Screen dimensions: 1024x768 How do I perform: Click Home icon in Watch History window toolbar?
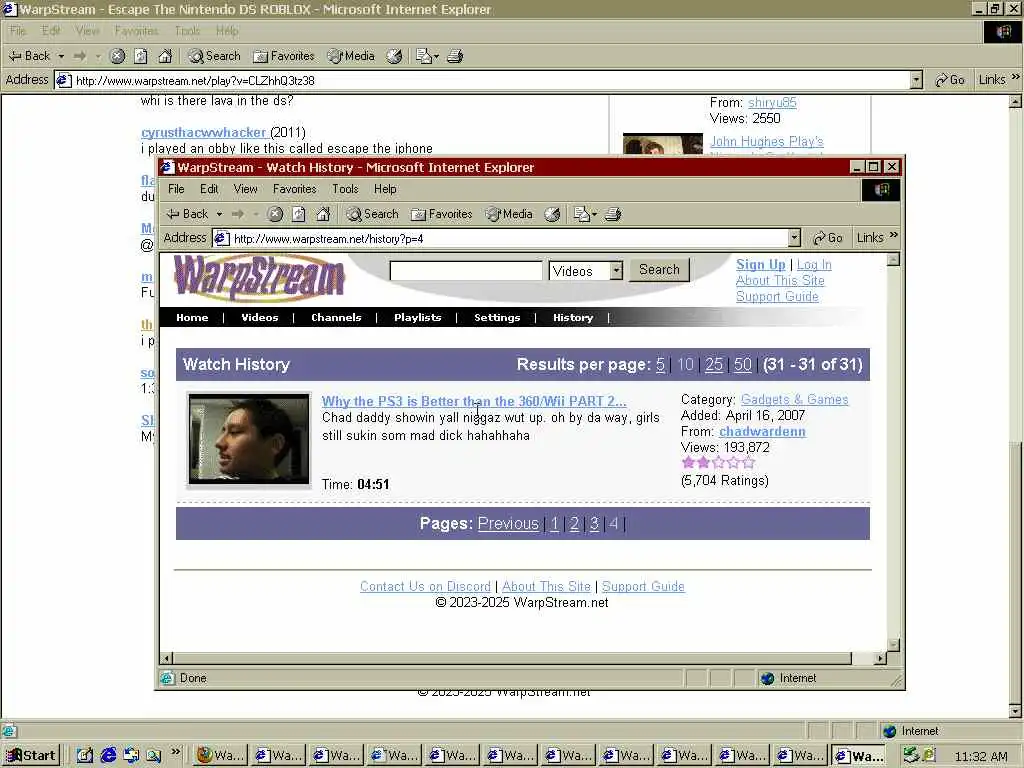[323, 214]
